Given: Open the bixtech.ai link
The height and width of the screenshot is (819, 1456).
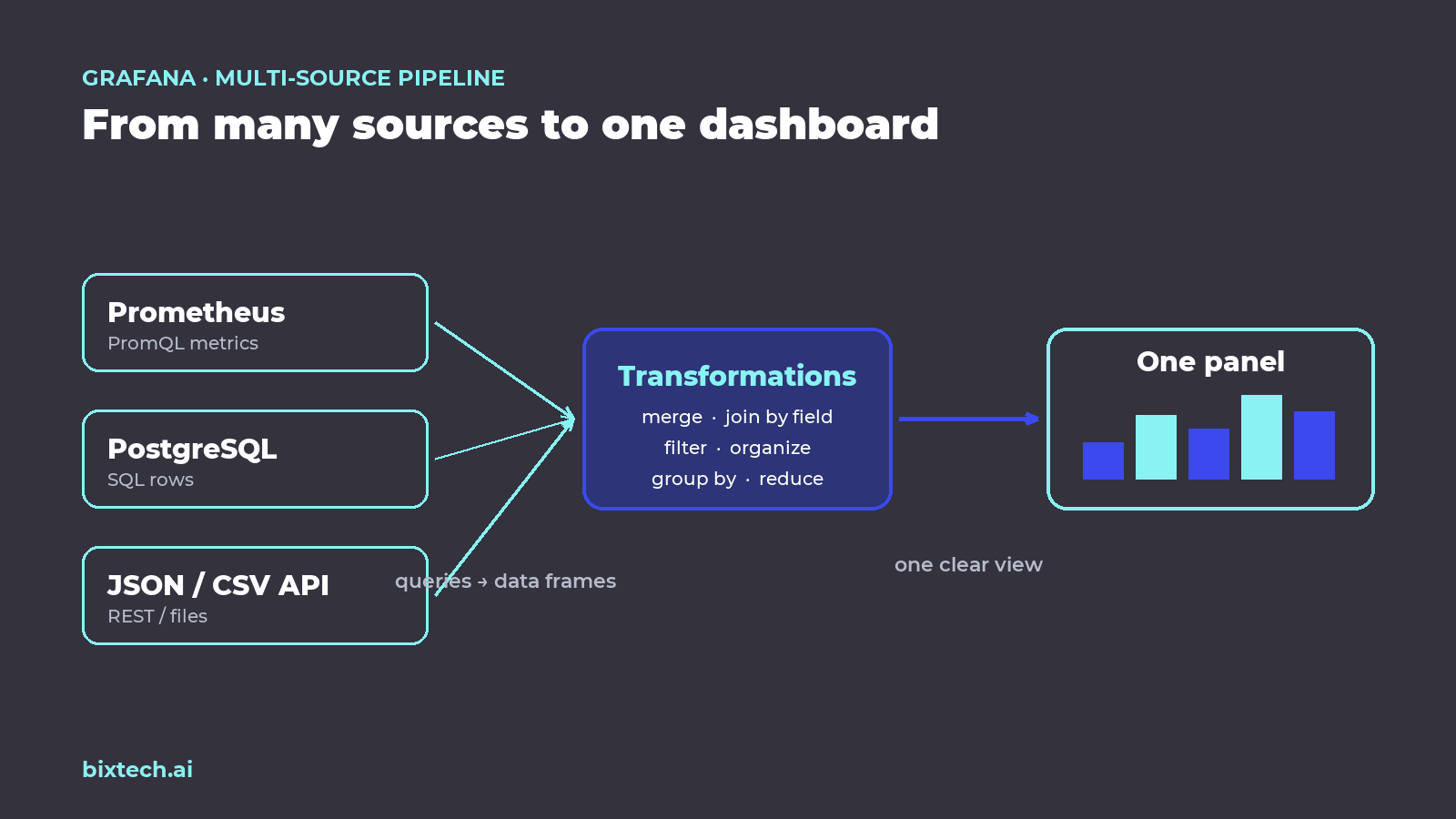Looking at the screenshot, I should (137, 770).
